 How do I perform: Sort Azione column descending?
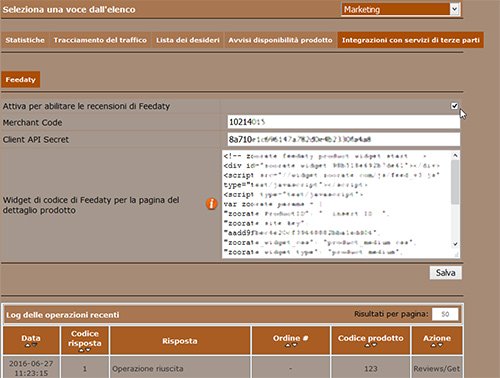point(440,345)
